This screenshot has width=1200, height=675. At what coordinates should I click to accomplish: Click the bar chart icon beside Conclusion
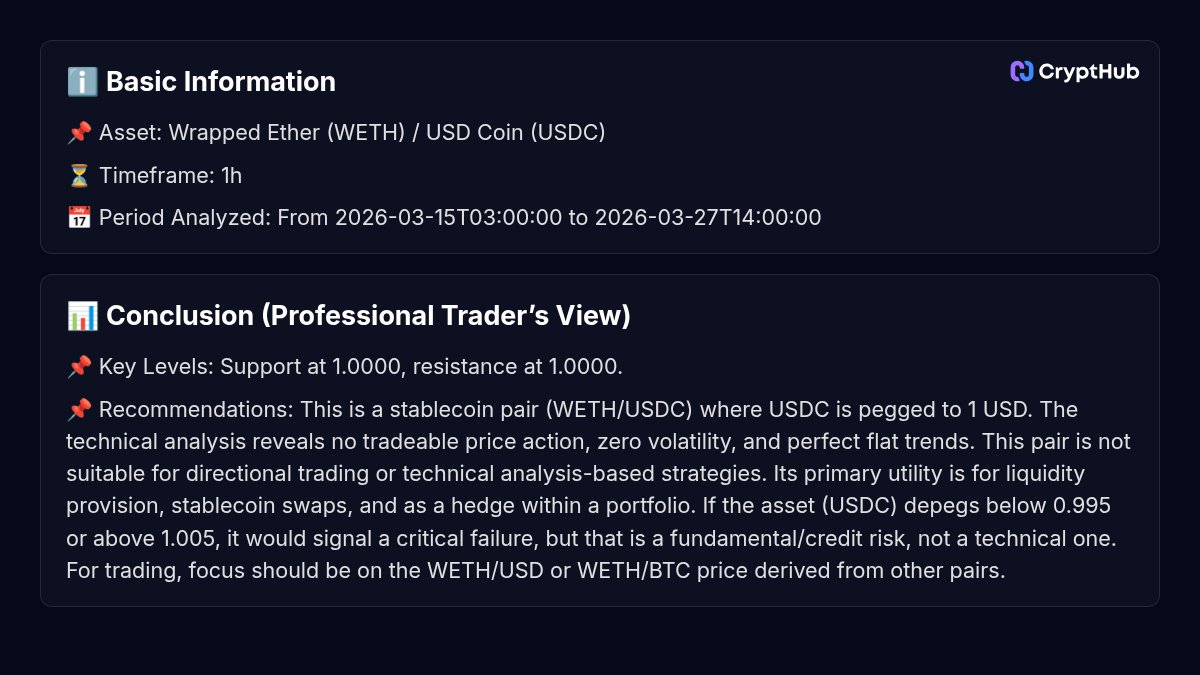(82, 316)
